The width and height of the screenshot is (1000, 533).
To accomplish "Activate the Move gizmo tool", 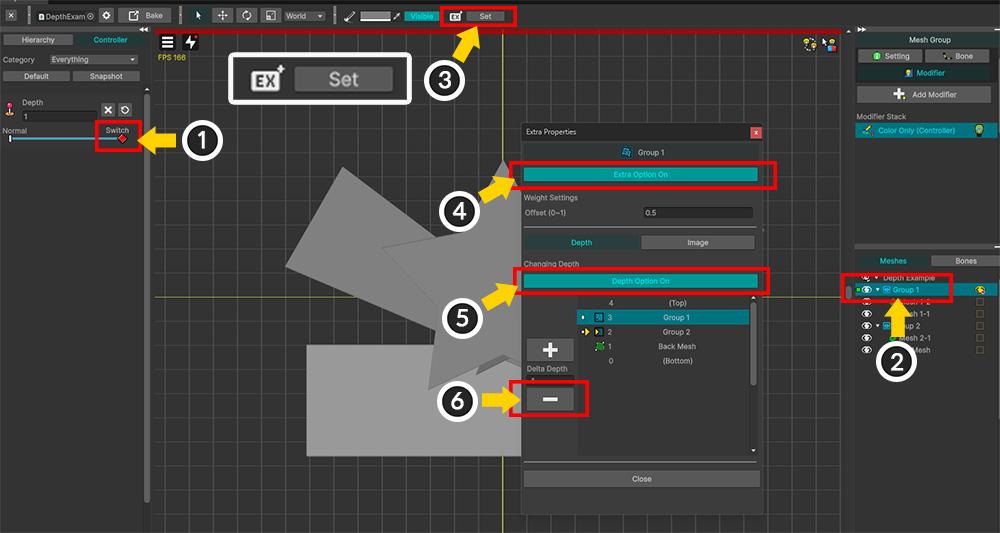I will point(221,16).
